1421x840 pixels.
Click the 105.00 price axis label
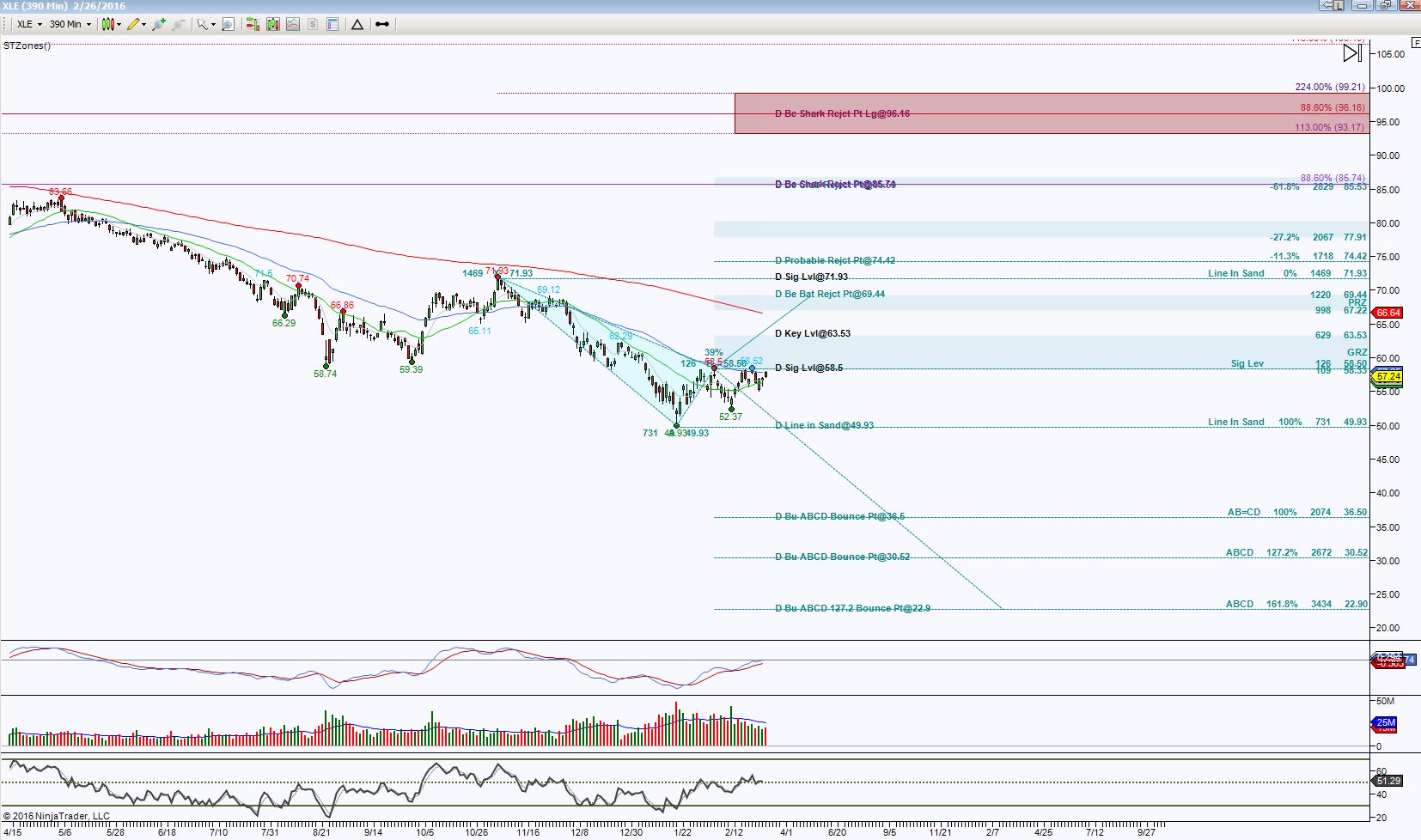coord(1390,54)
